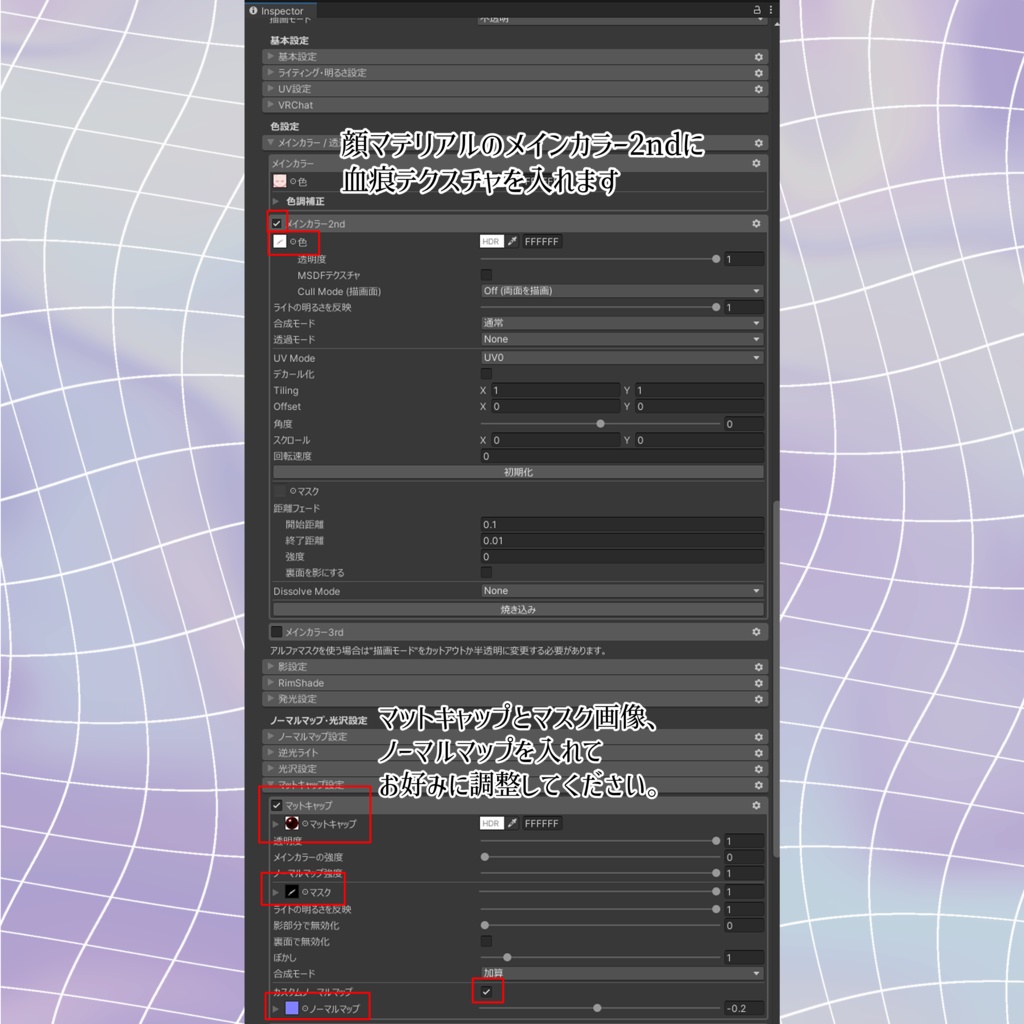Disable the マットキャップ checkbox

(277, 805)
